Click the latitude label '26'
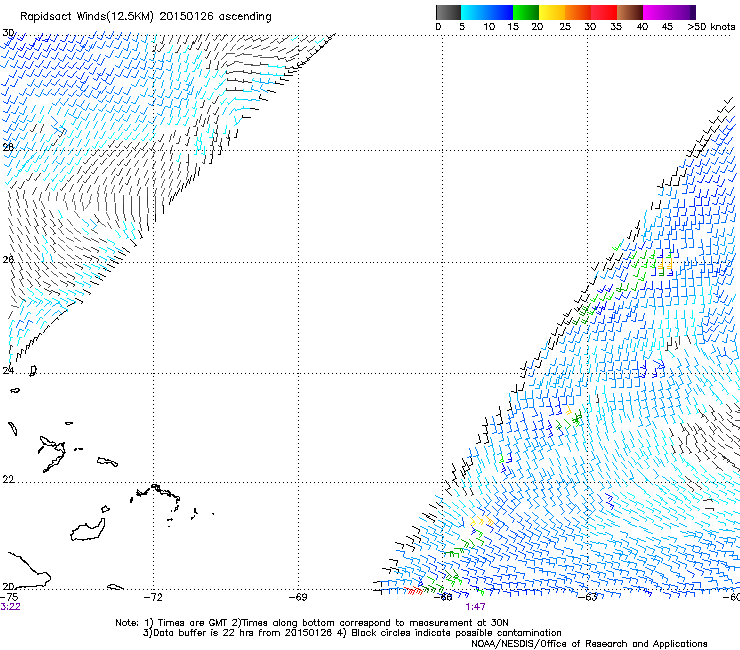740x650 pixels. tap(8, 259)
